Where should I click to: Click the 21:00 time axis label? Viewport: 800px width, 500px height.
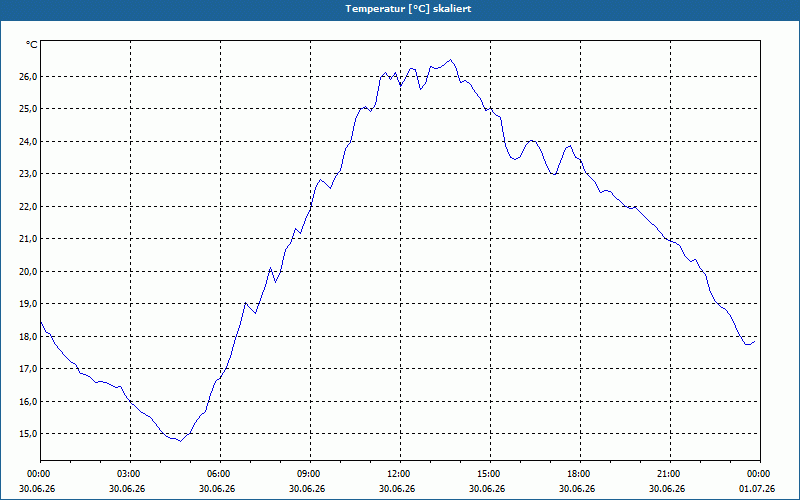coord(670,474)
